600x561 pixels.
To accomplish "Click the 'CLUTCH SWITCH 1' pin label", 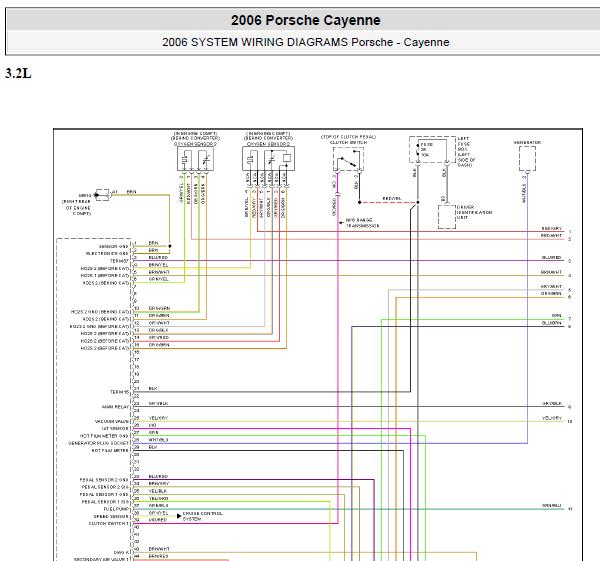I will (x=109, y=523).
